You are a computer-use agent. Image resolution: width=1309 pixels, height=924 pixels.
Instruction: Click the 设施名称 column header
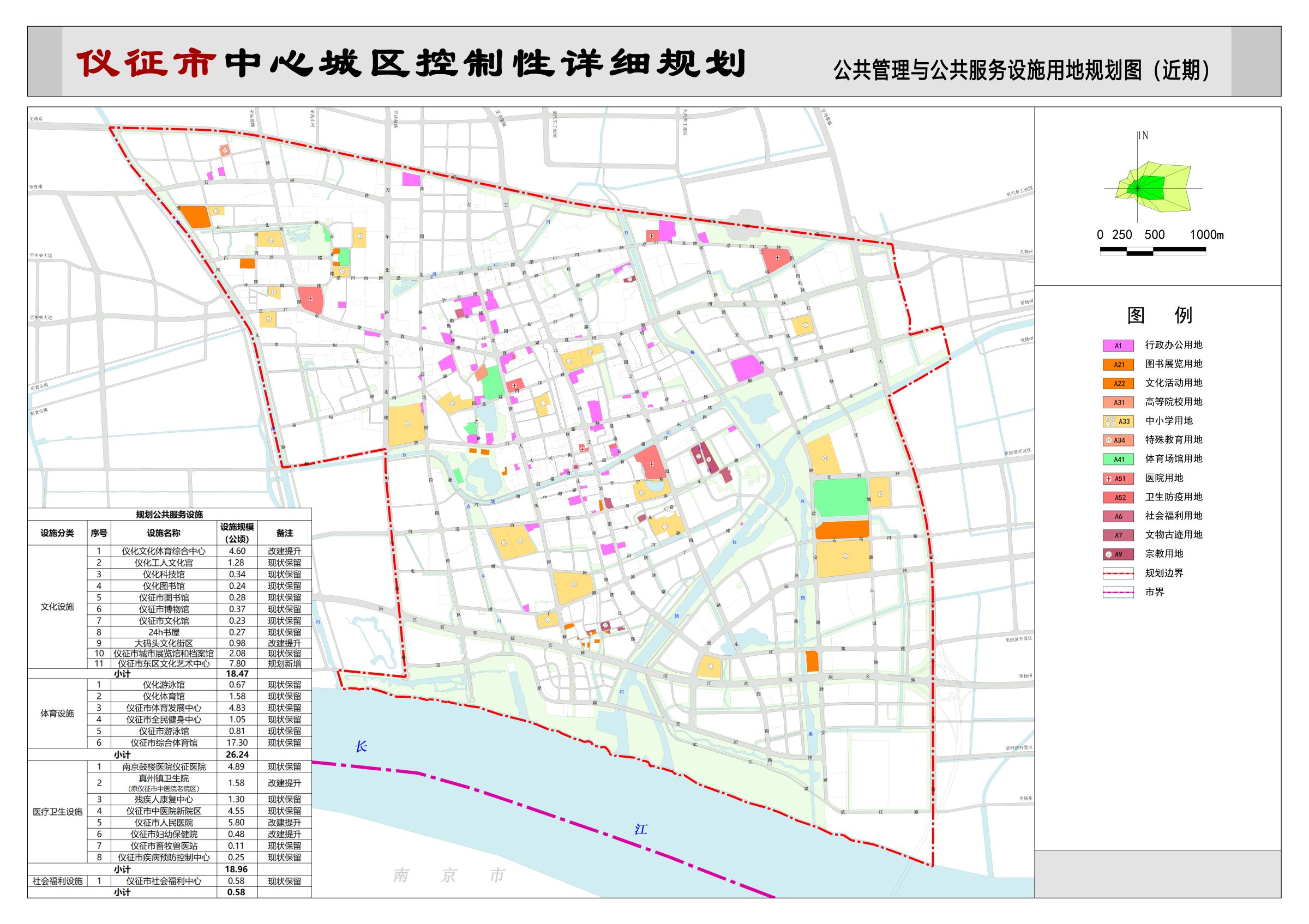[164, 533]
